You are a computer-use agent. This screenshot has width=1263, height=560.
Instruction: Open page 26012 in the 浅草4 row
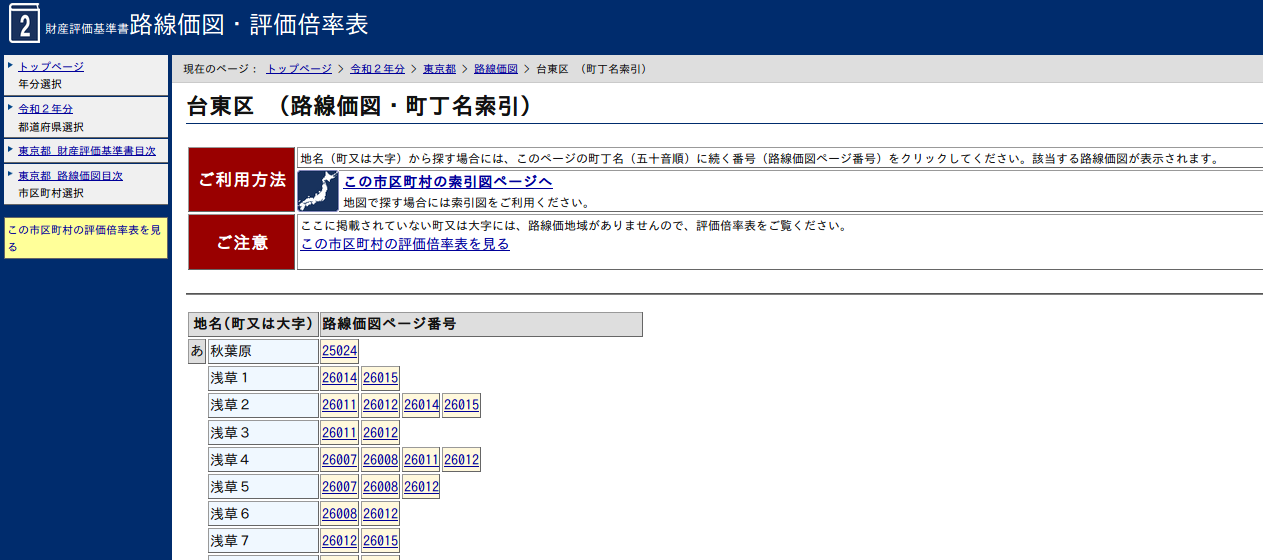click(461, 459)
